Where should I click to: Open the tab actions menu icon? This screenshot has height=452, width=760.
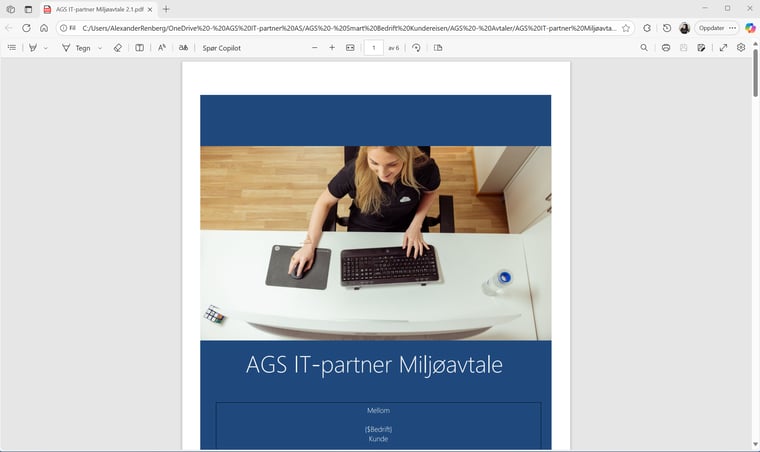[28, 9]
